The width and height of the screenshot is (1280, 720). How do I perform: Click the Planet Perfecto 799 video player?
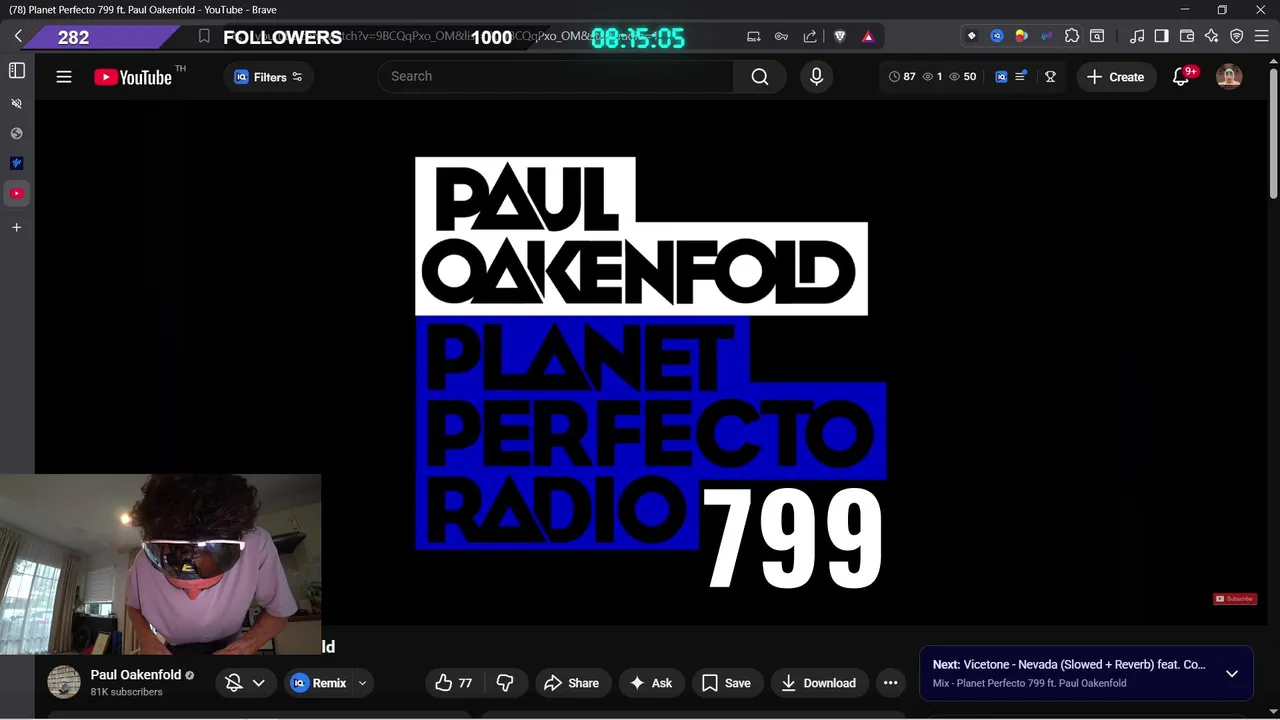[x=650, y=363]
